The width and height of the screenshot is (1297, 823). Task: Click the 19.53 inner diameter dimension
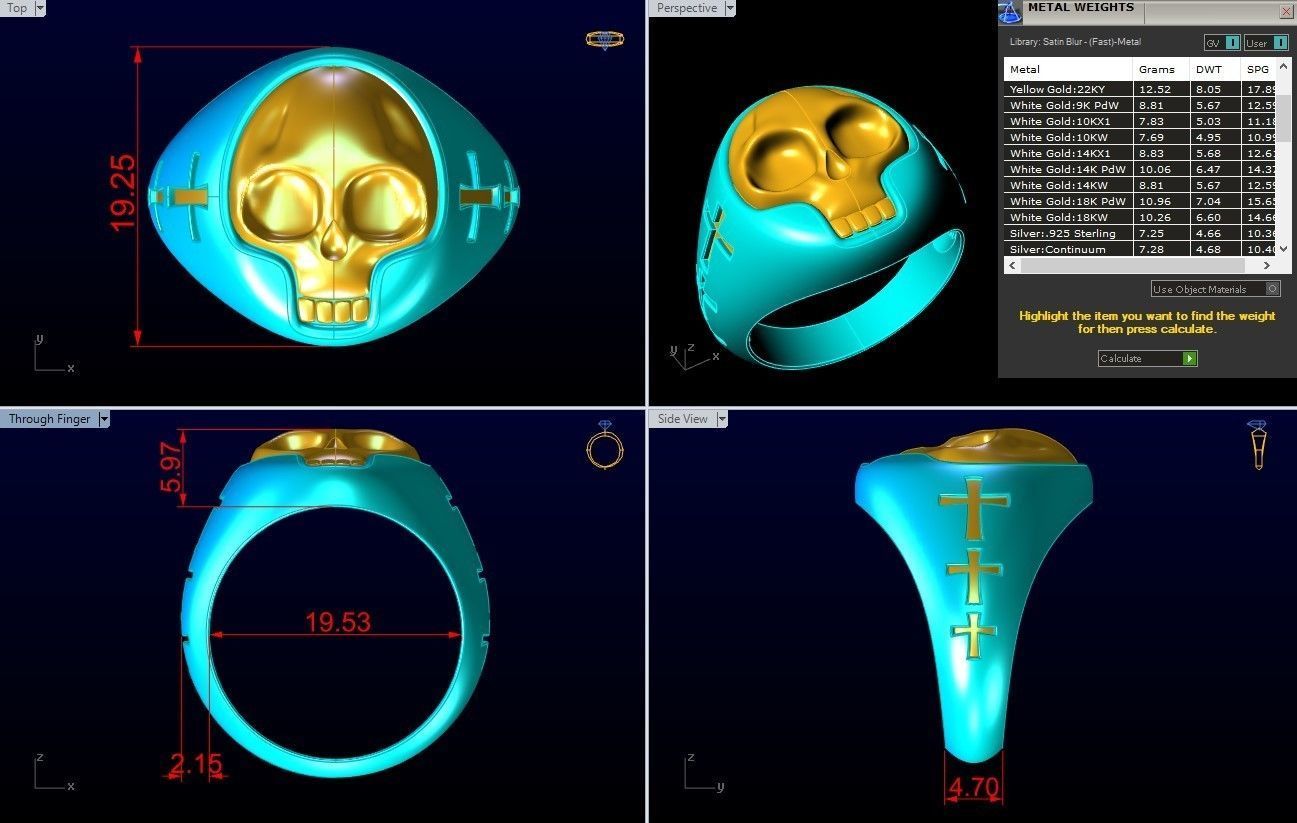[x=338, y=622]
